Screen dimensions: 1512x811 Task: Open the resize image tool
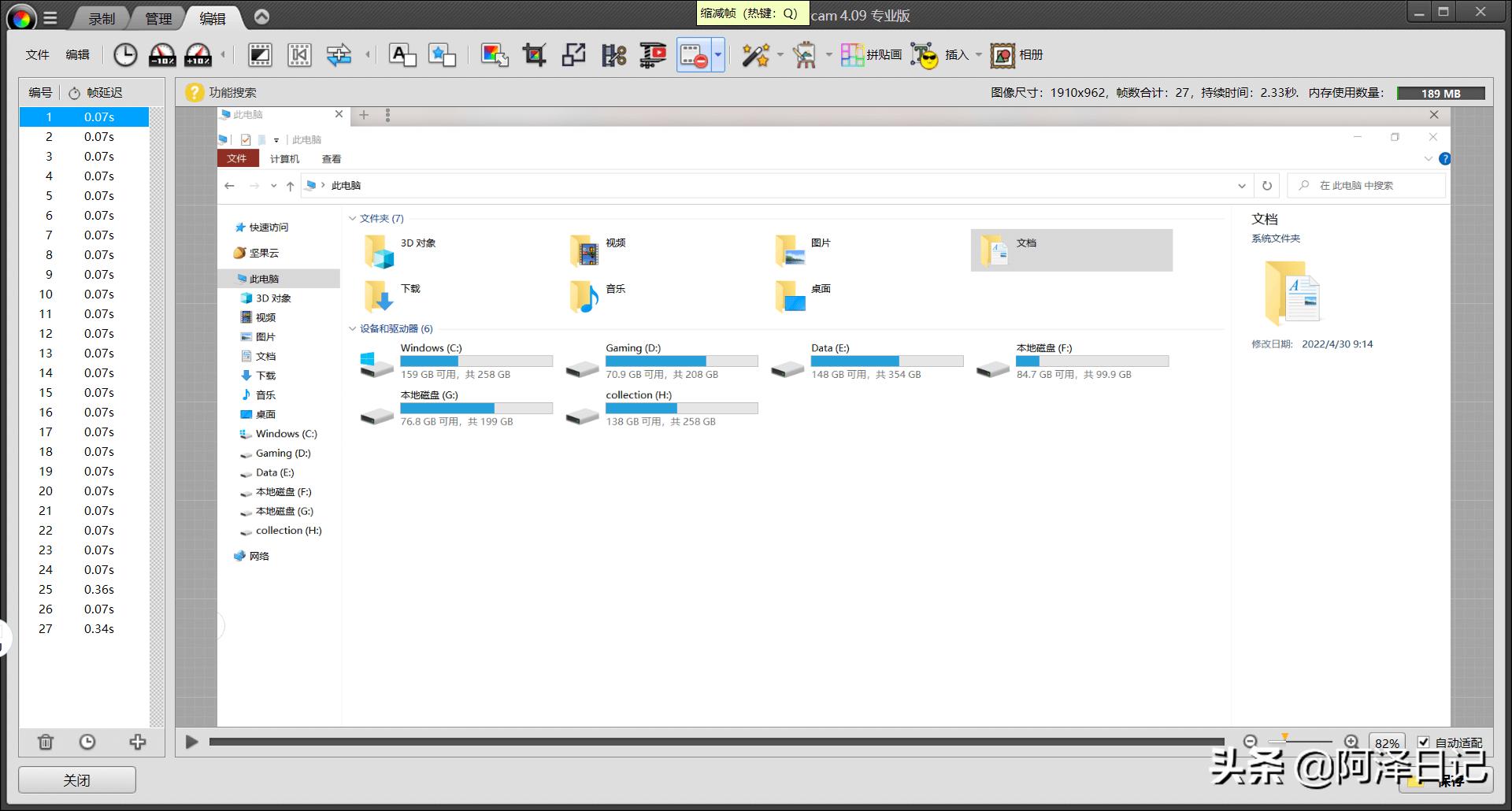(574, 55)
